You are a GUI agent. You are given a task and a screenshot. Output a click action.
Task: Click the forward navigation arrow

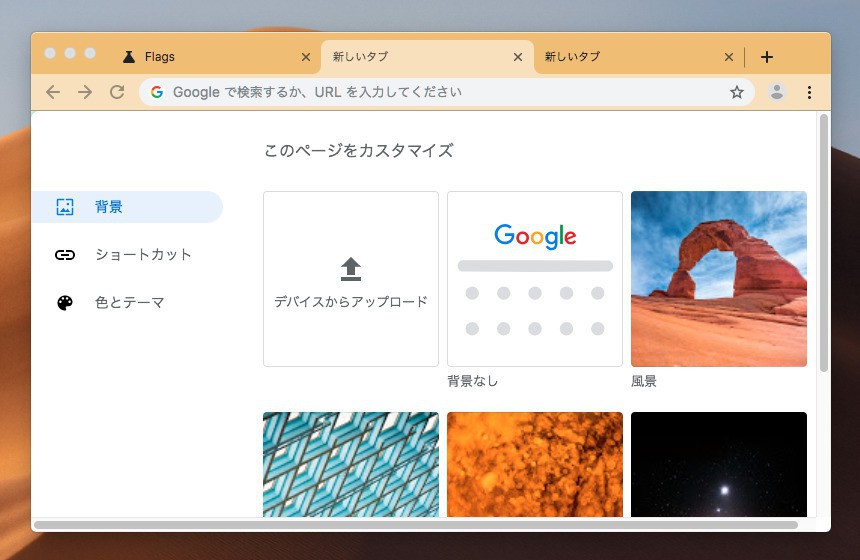[85, 92]
